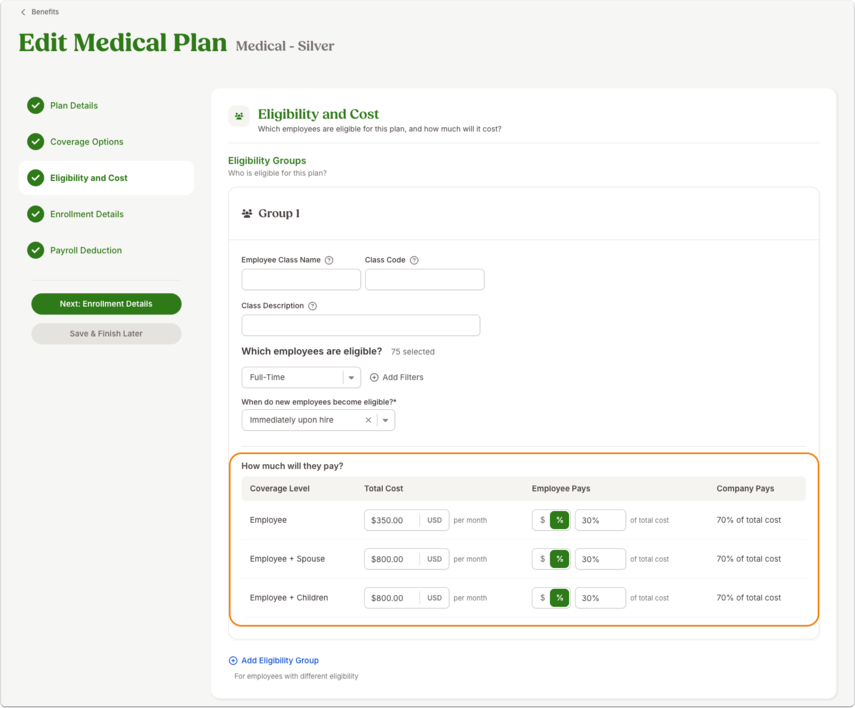Click plus icon beside Add Eligibility Group
This screenshot has width=855, height=708.
(x=233, y=661)
